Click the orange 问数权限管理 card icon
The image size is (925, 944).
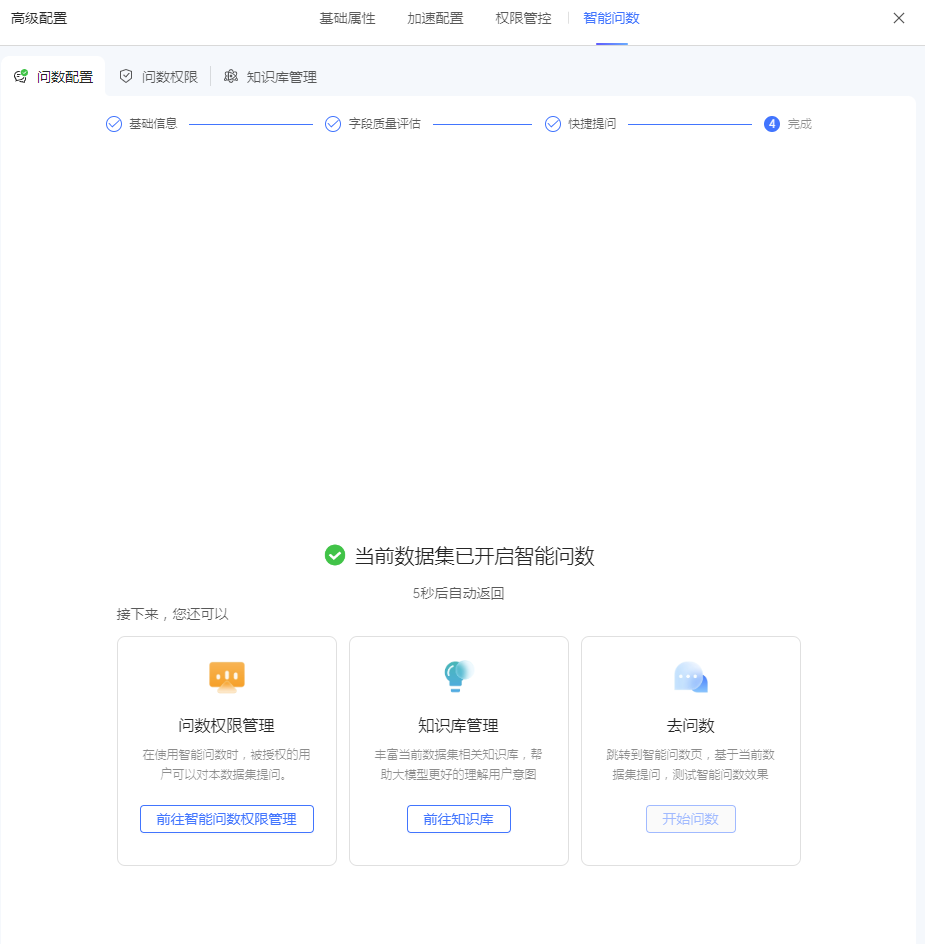coord(226,677)
